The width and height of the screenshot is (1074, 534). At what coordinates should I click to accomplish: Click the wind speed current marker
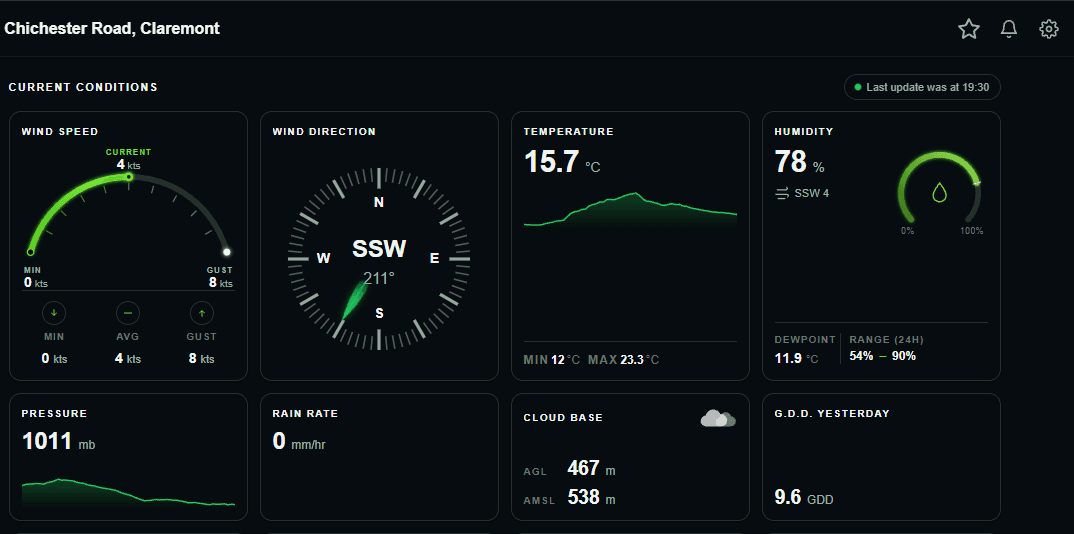[128, 177]
